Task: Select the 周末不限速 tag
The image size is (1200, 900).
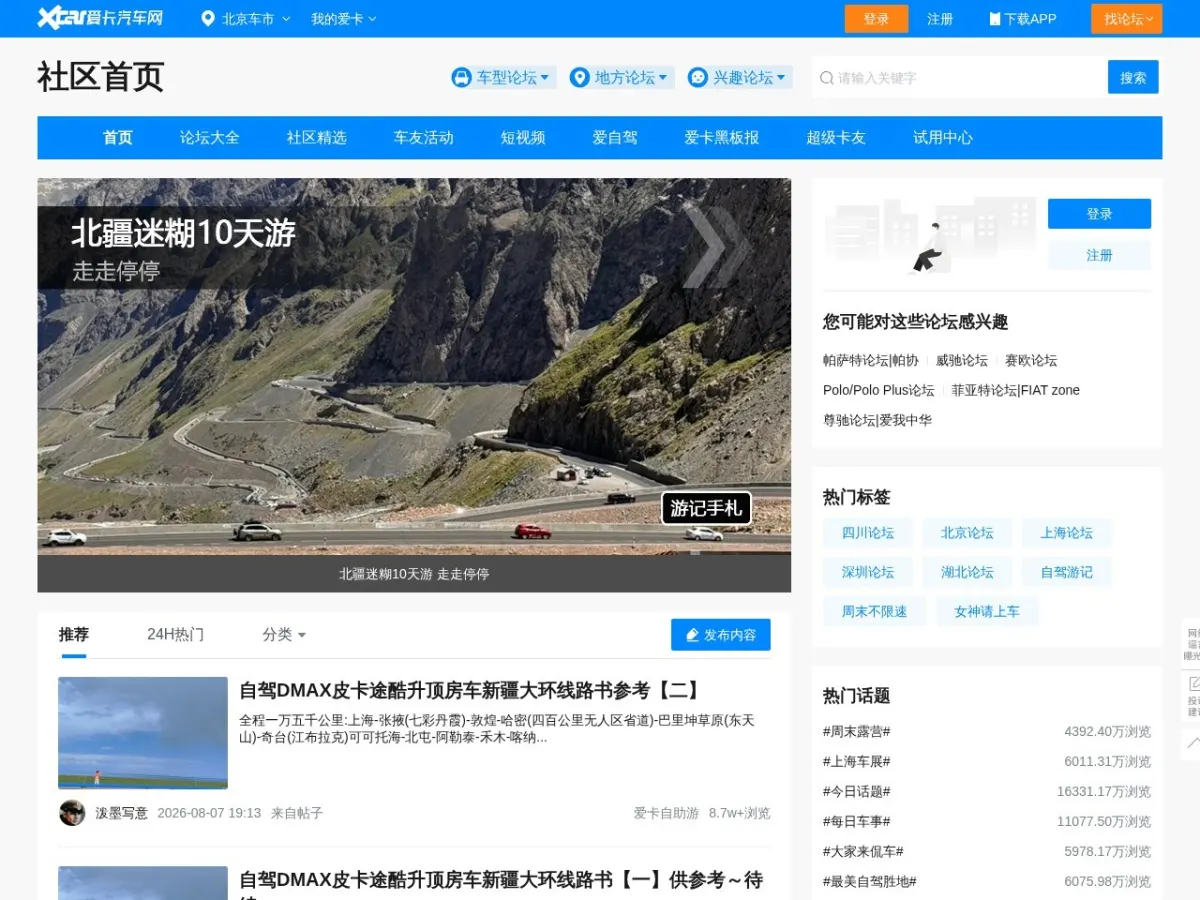Action: point(874,611)
